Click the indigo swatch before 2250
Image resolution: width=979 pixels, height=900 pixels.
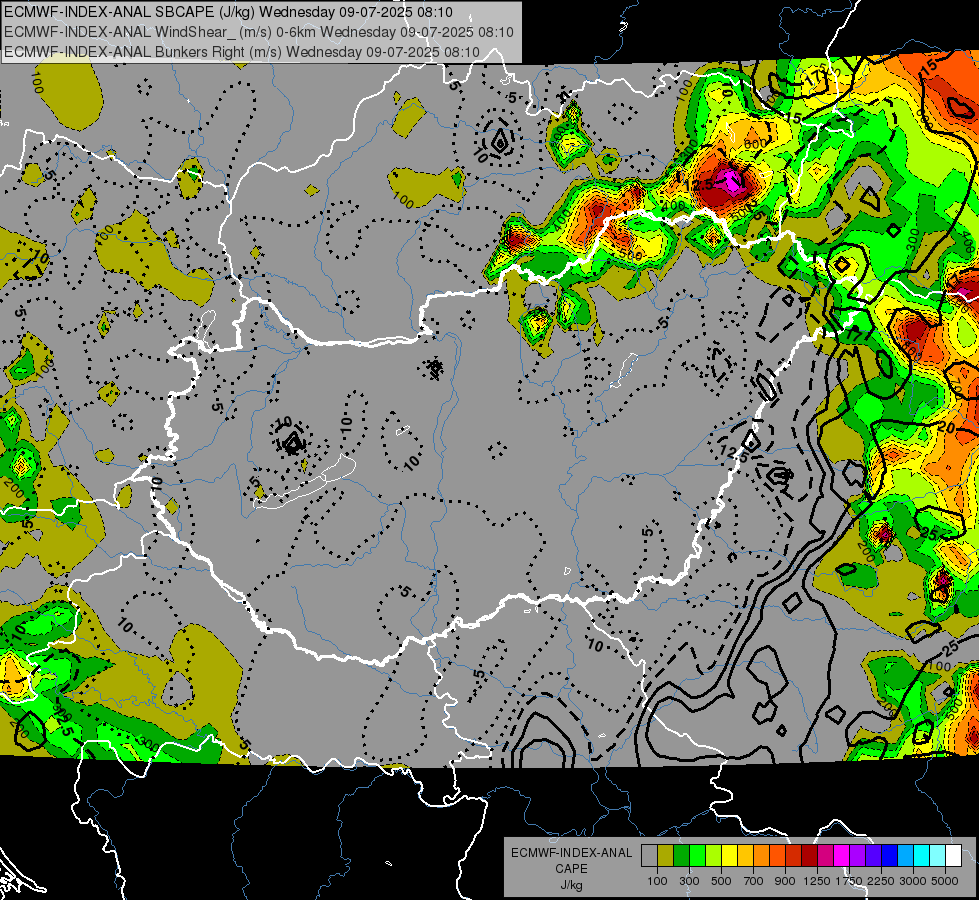pos(873,856)
